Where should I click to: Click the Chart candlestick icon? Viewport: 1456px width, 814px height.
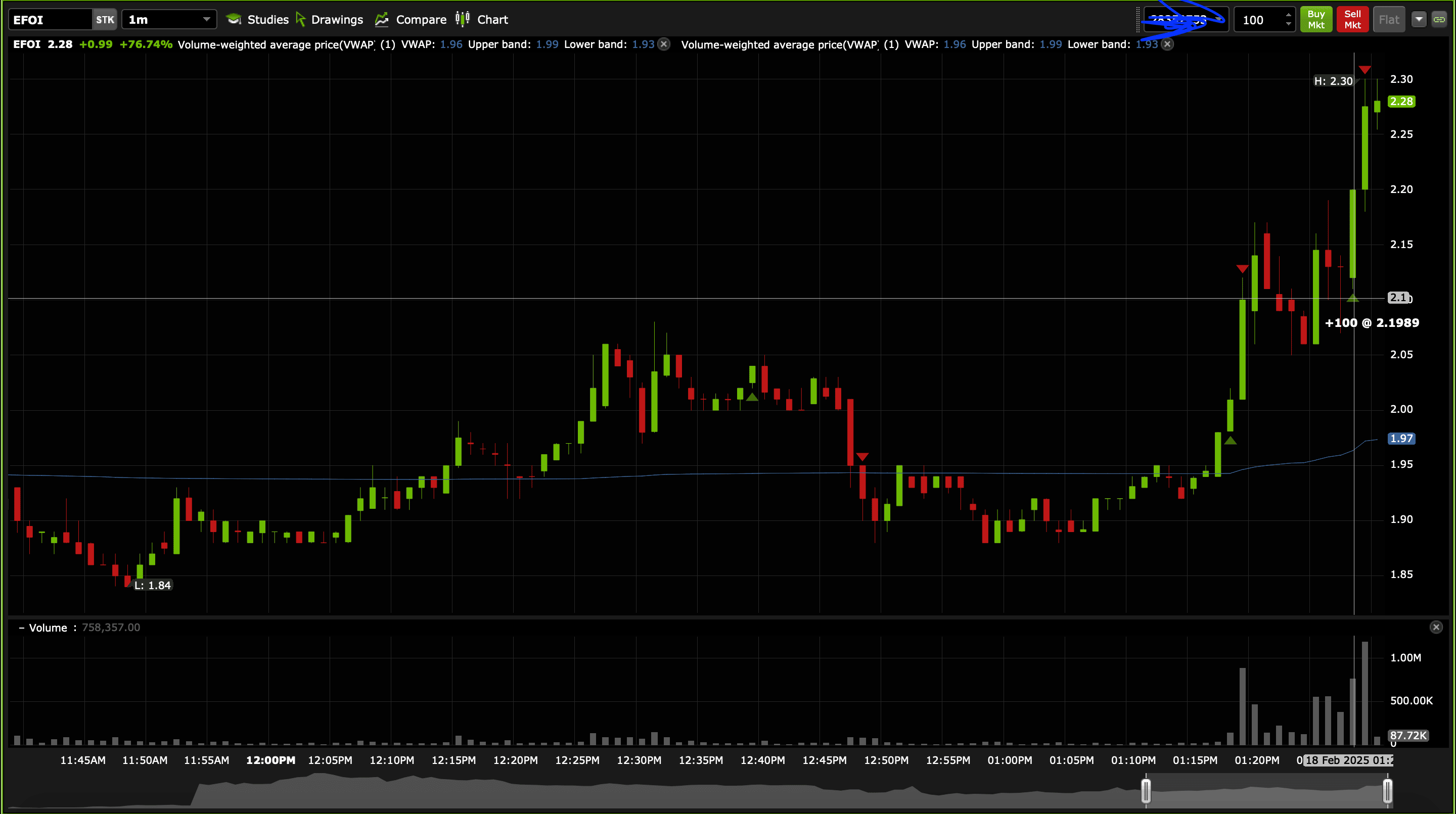coord(463,19)
